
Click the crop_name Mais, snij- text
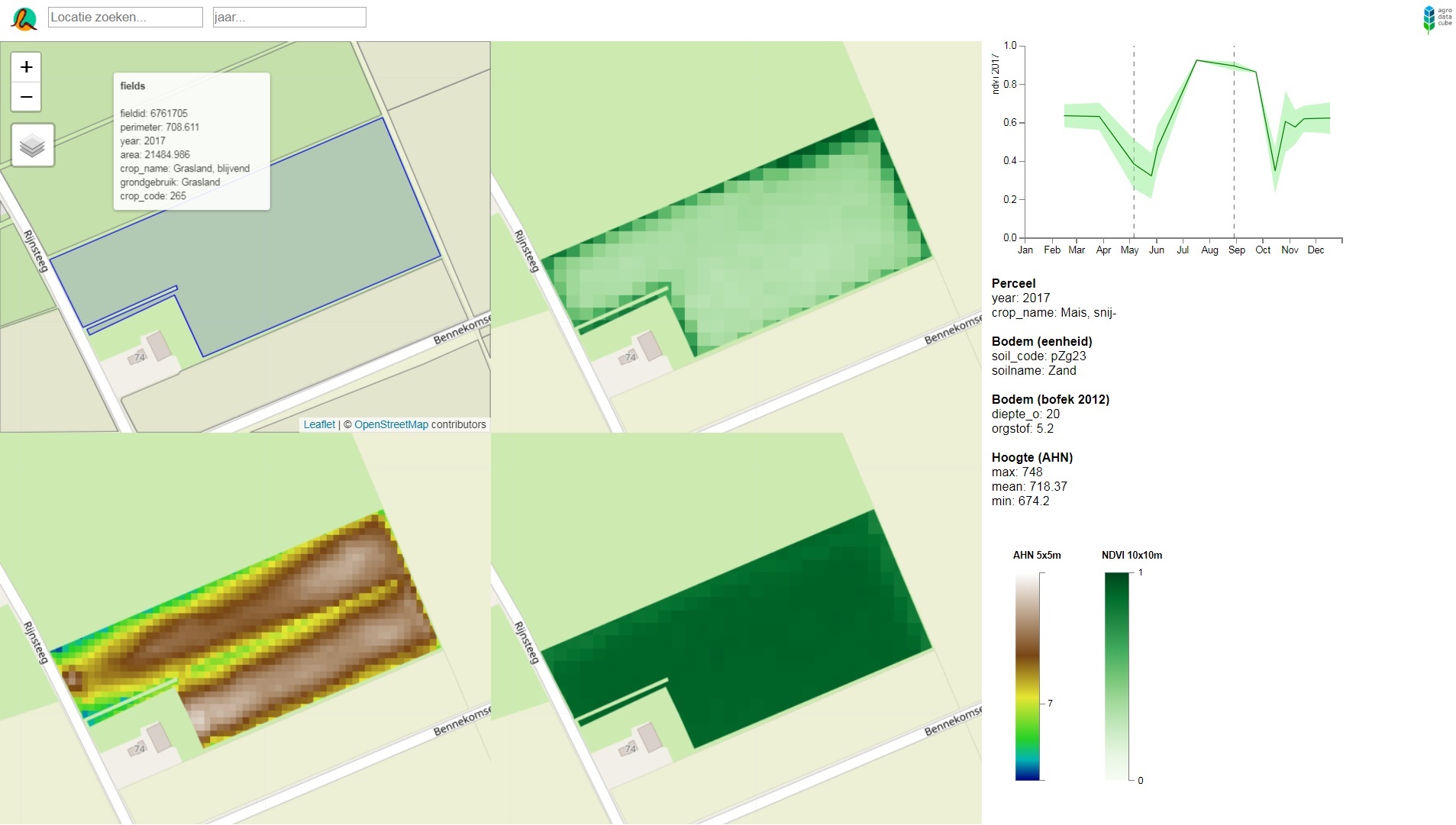[x=1054, y=312]
